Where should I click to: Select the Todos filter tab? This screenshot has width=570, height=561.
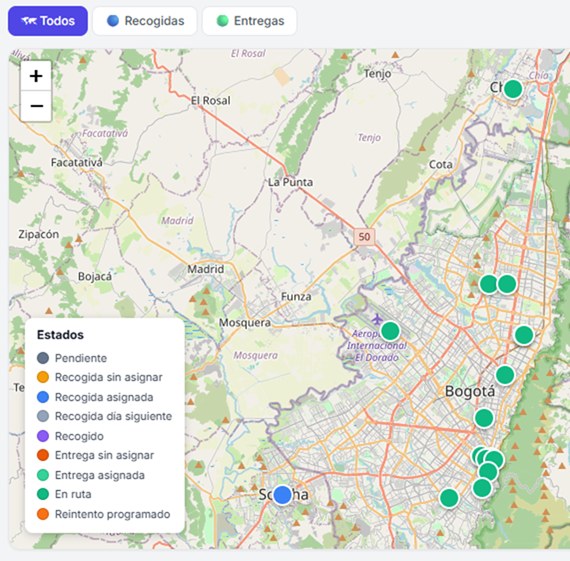point(48,21)
